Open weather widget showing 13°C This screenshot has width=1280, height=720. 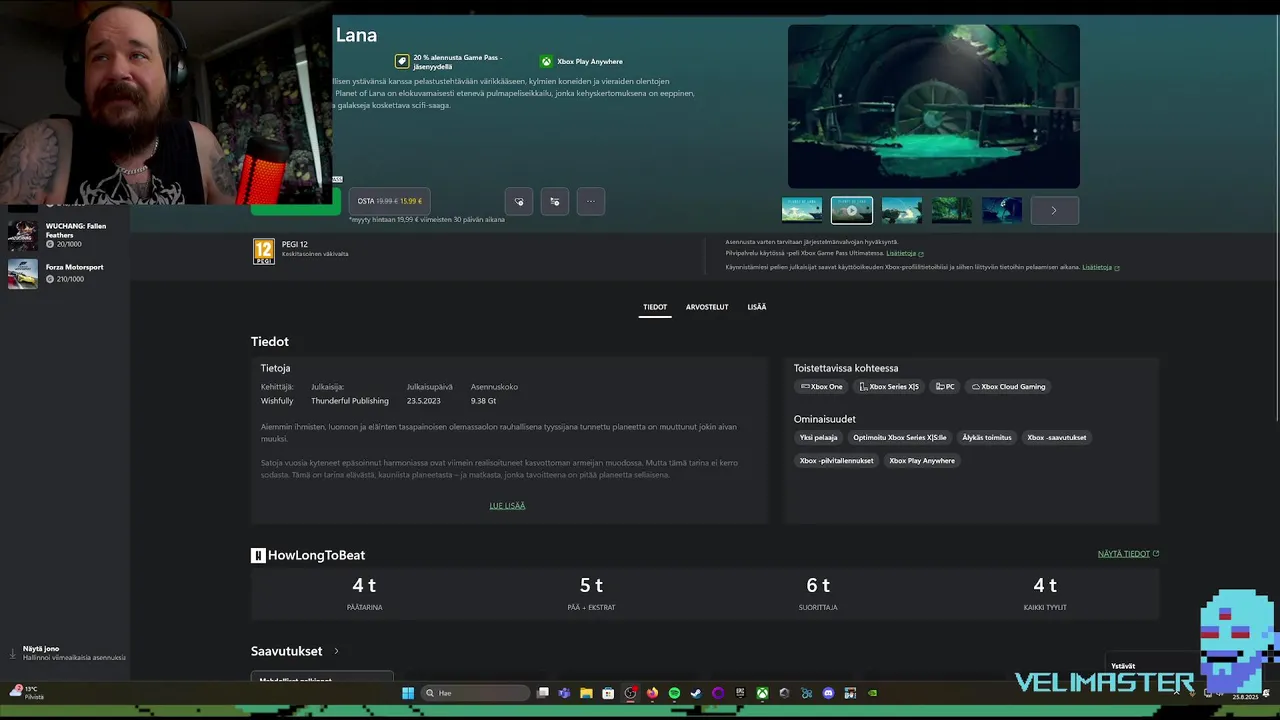coord(25,692)
